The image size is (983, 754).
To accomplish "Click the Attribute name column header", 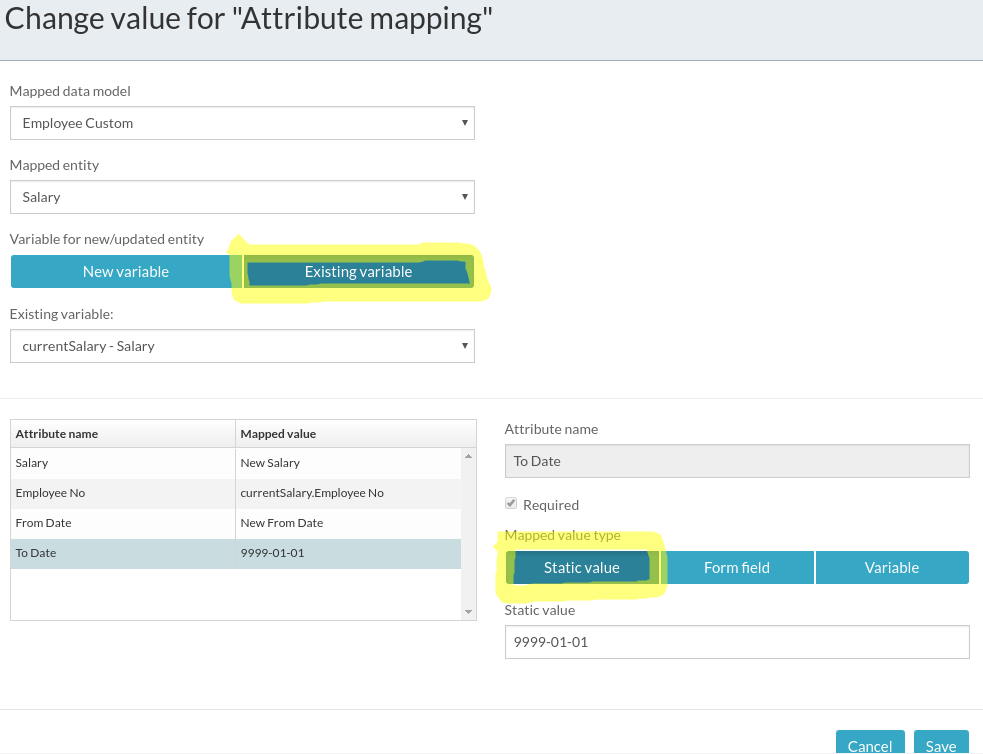I will (123, 434).
